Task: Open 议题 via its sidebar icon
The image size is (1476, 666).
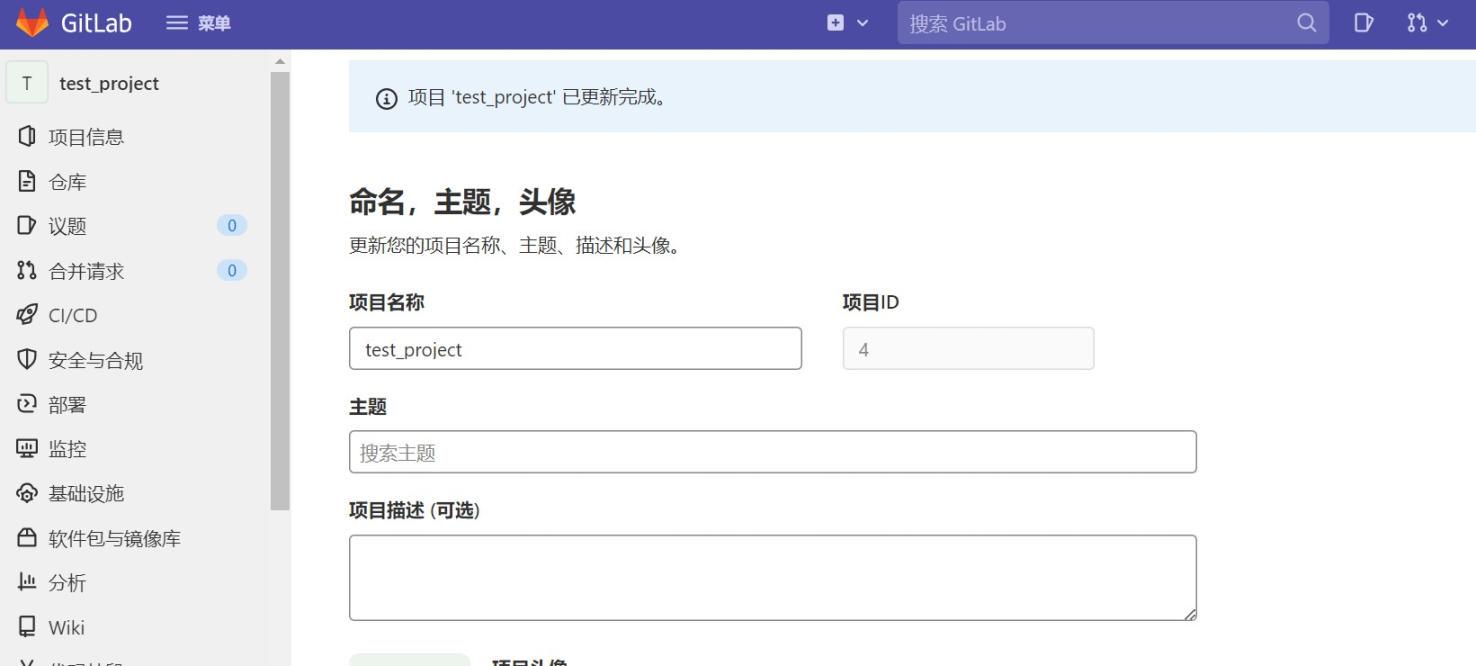Action: pyautogui.click(x=27, y=226)
